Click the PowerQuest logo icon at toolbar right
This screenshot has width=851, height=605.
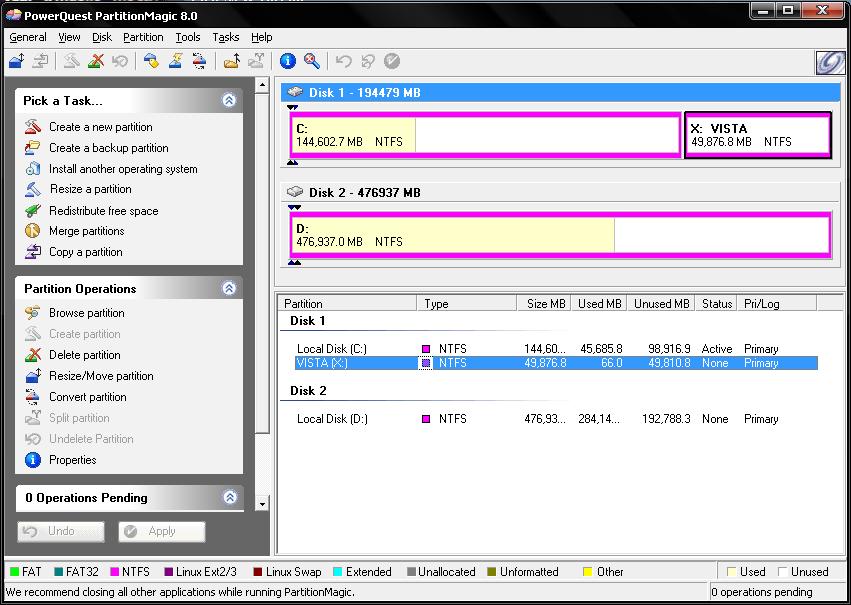click(830, 62)
